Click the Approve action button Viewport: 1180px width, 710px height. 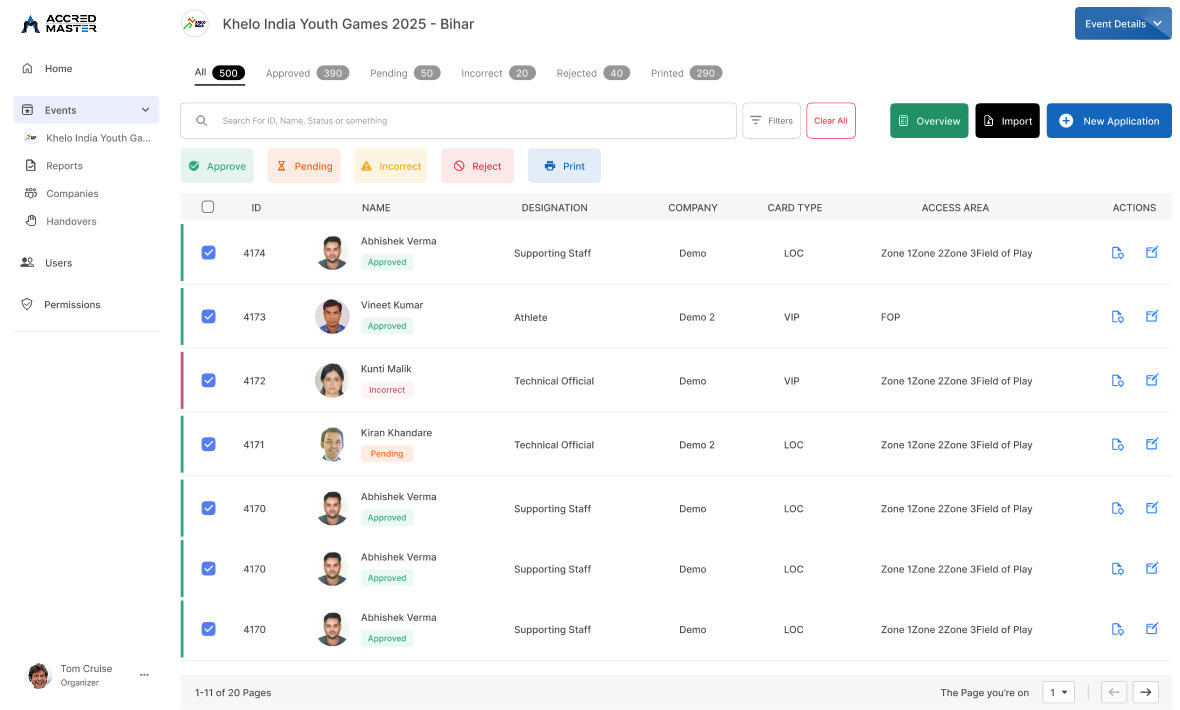click(x=217, y=166)
